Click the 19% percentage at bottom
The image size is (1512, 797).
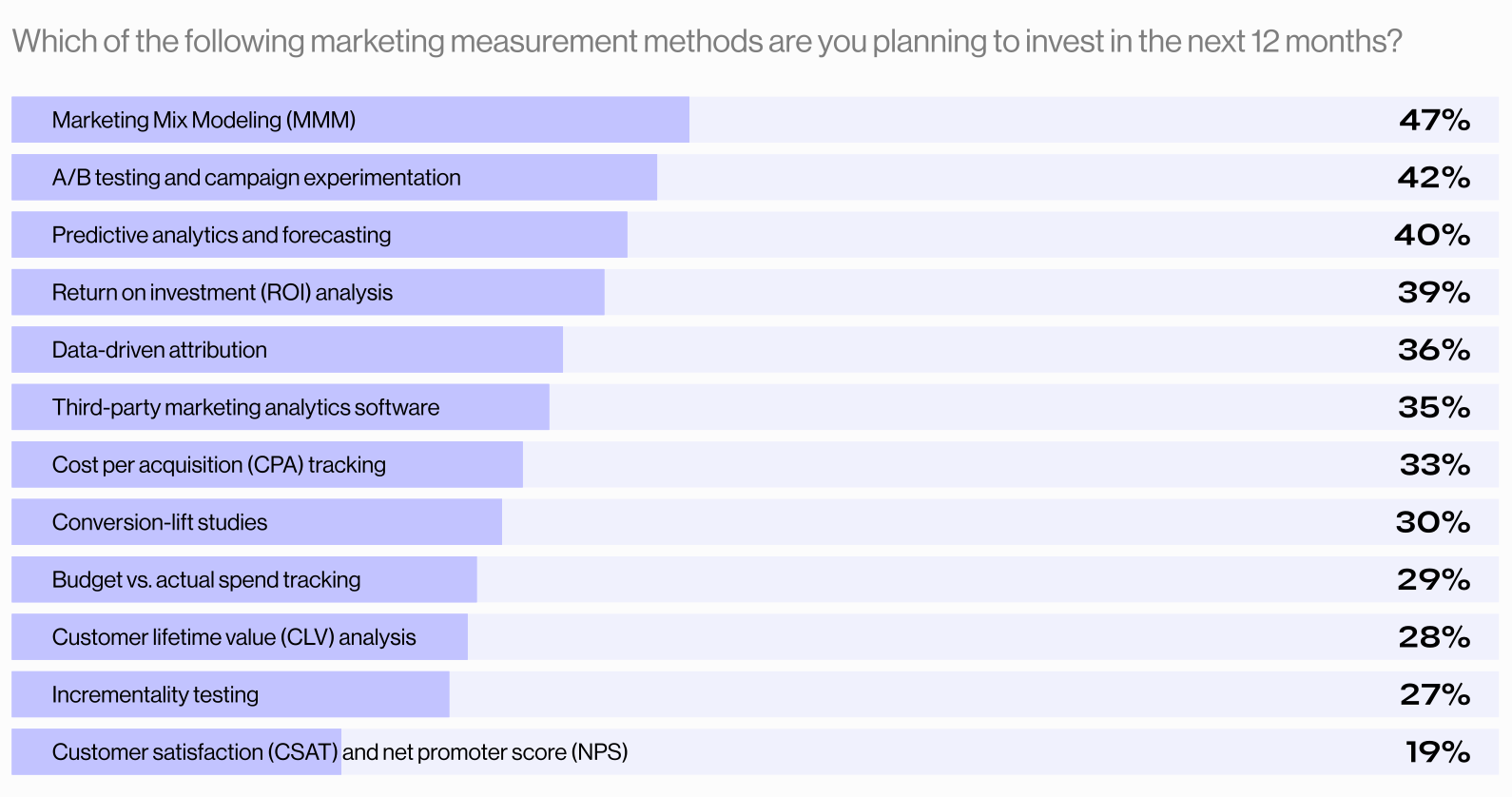click(1438, 752)
